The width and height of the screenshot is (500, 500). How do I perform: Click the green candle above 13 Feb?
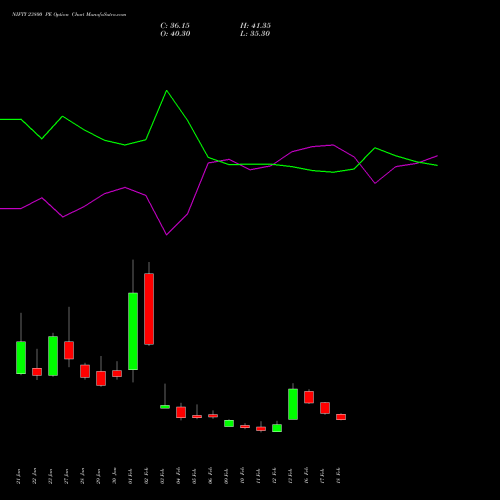coord(293,404)
